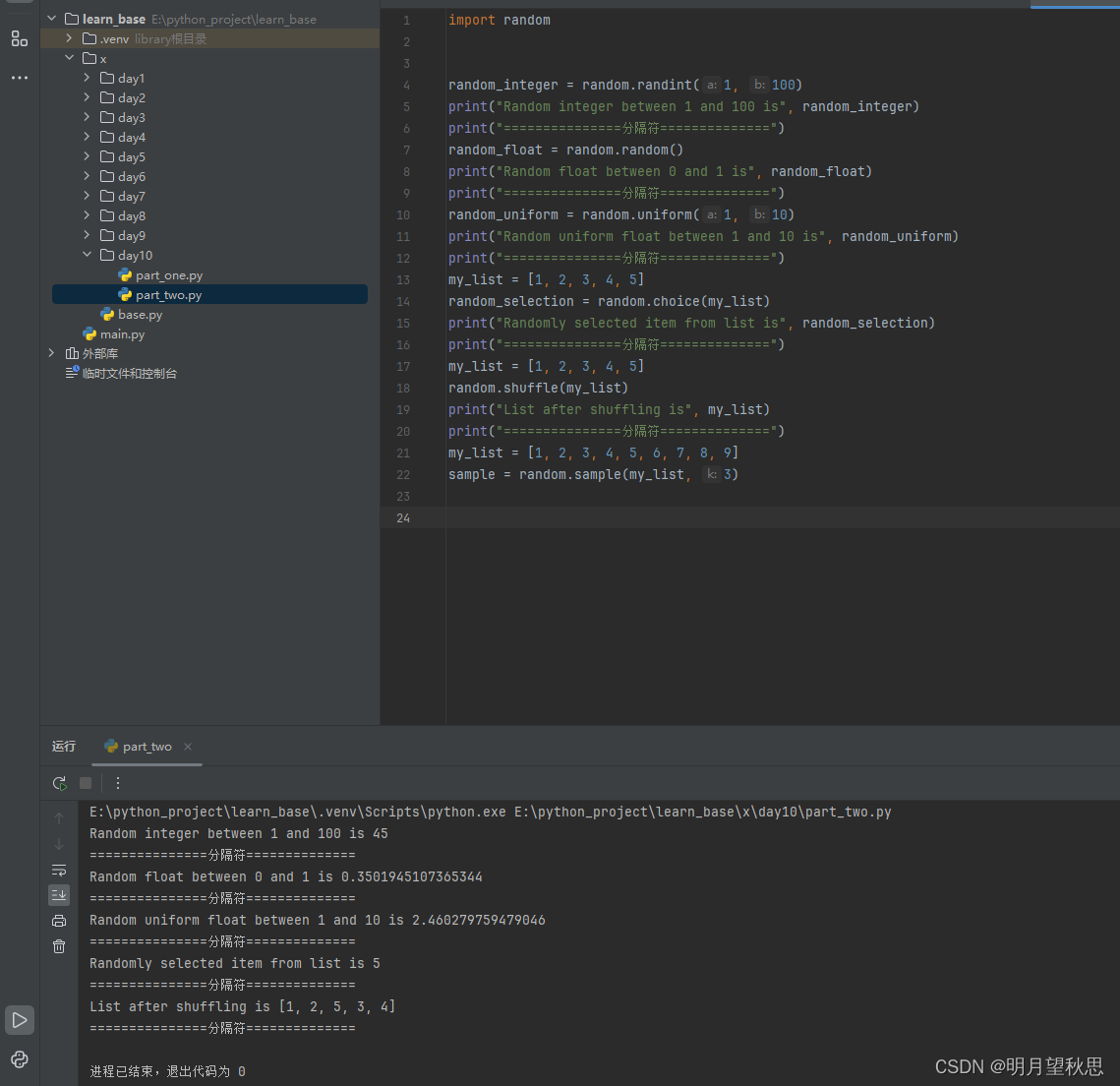Click python.exe path link in console
The height and width of the screenshot is (1086, 1120).
pyautogui.click(x=297, y=812)
